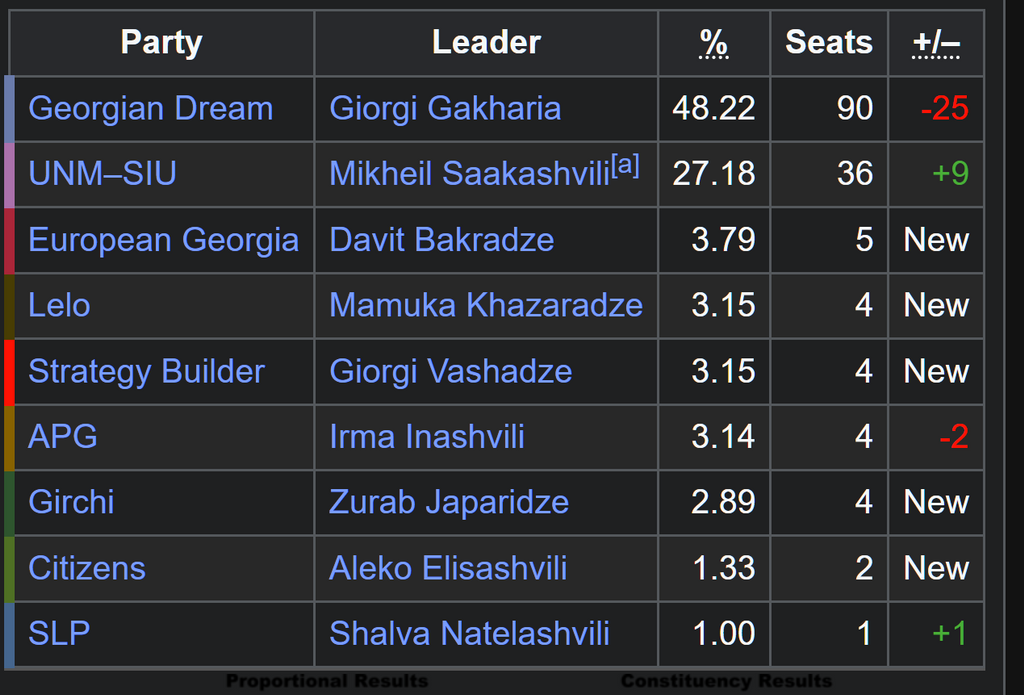Open the Lelo party page
1024x695 pixels.
click(x=59, y=305)
